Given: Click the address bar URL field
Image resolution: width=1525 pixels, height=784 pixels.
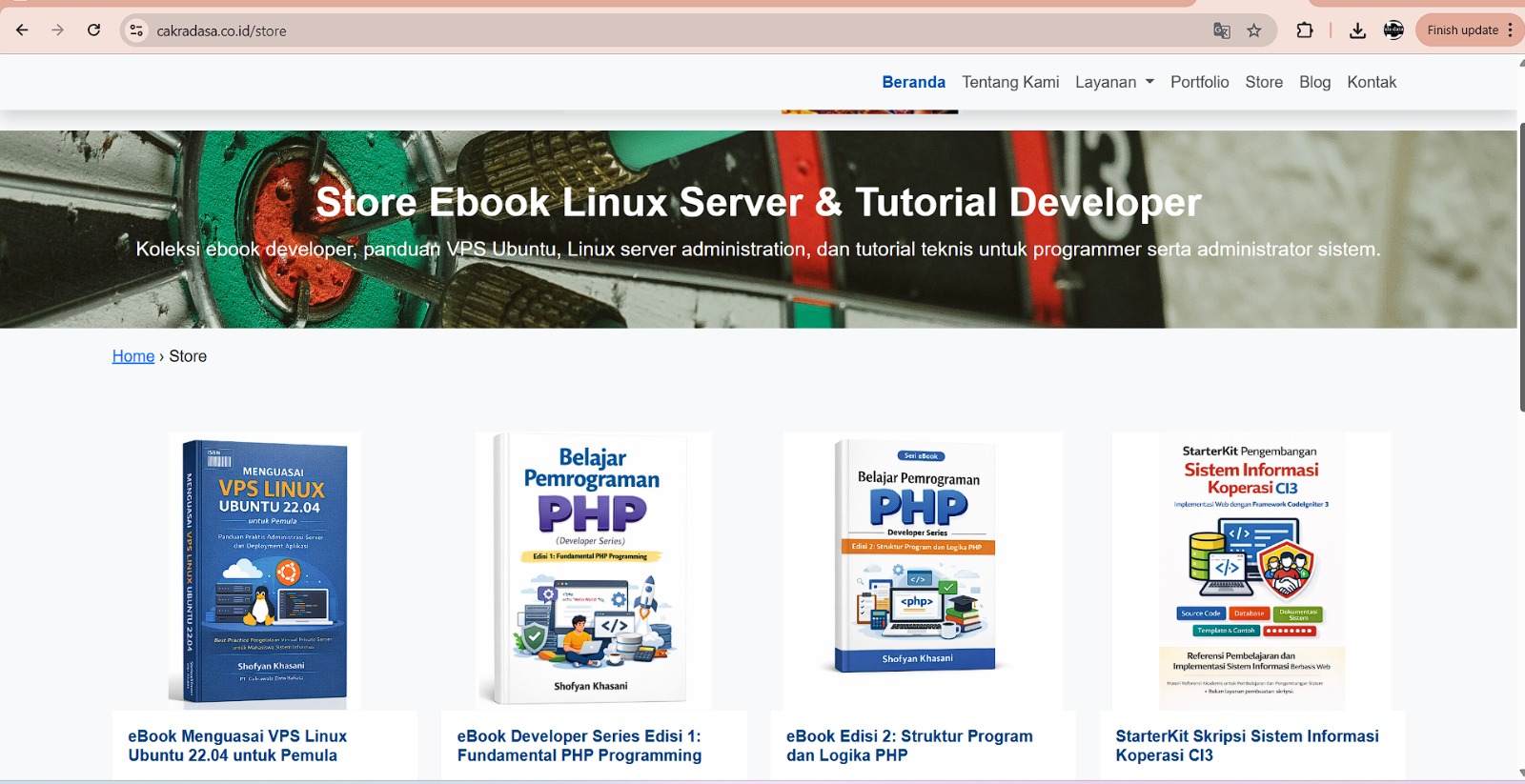Looking at the screenshot, I should (667, 30).
